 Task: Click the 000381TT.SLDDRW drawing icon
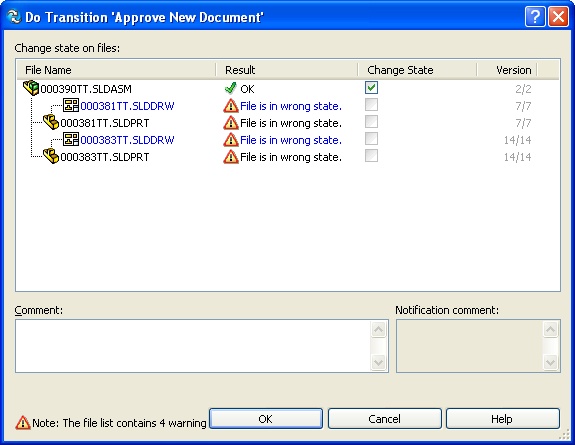click(x=71, y=105)
